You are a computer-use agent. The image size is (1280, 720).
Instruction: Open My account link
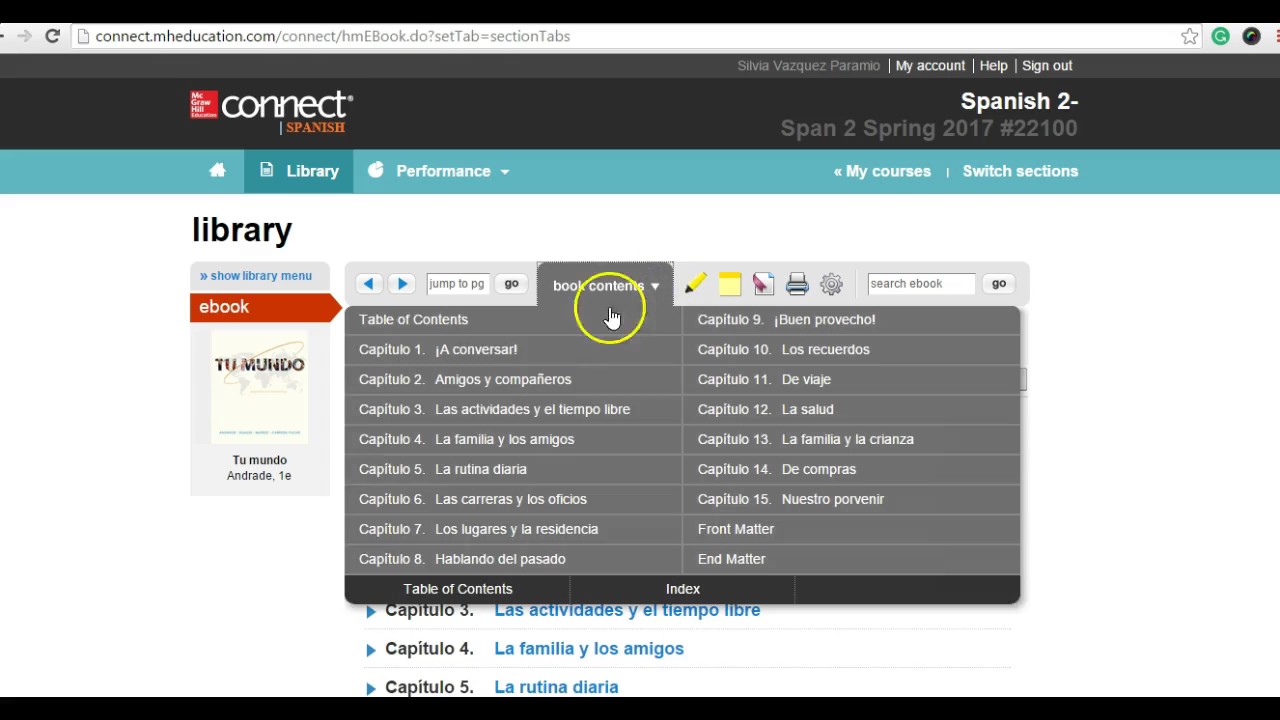(x=930, y=66)
